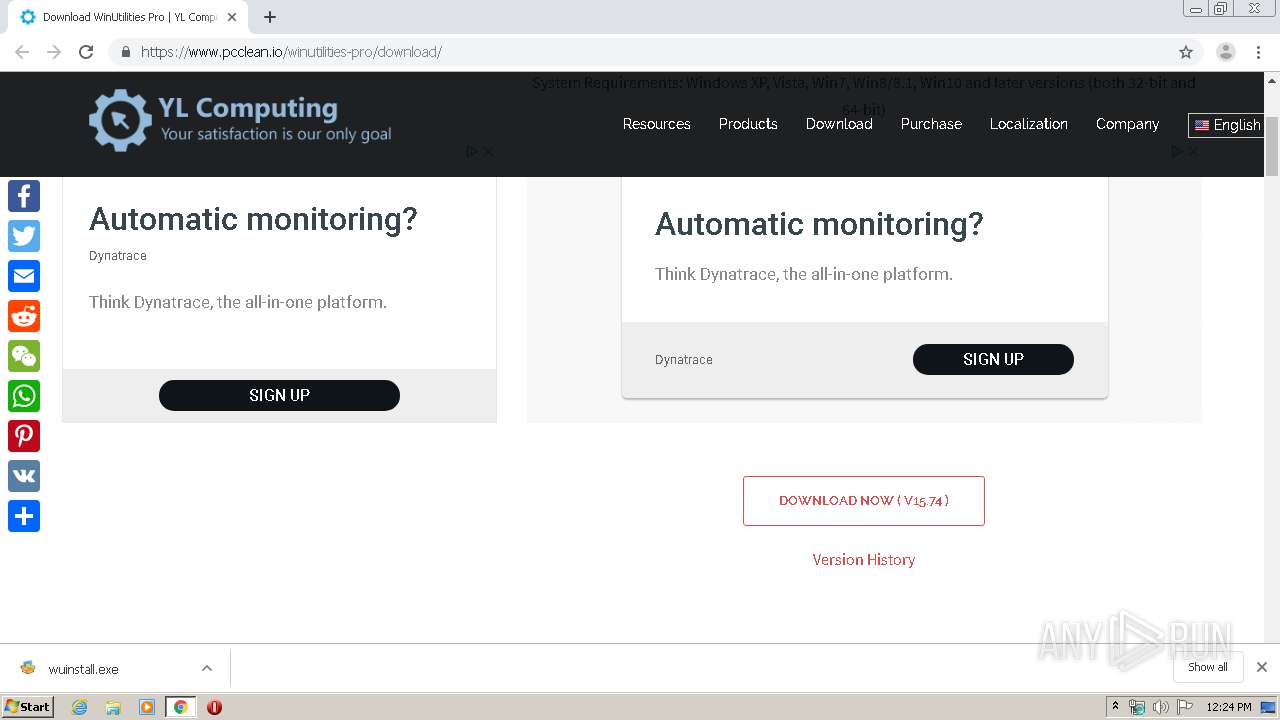Open the Windows Start menu

point(28,707)
